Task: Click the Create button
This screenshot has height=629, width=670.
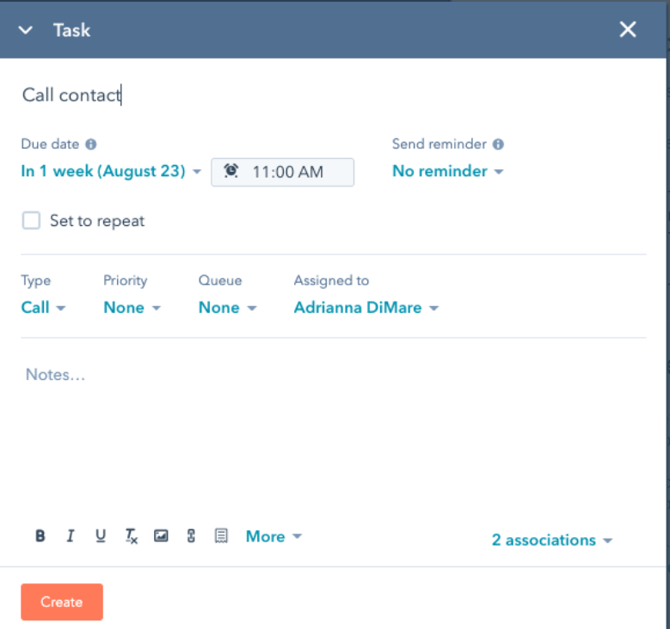Action: click(62, 602)
